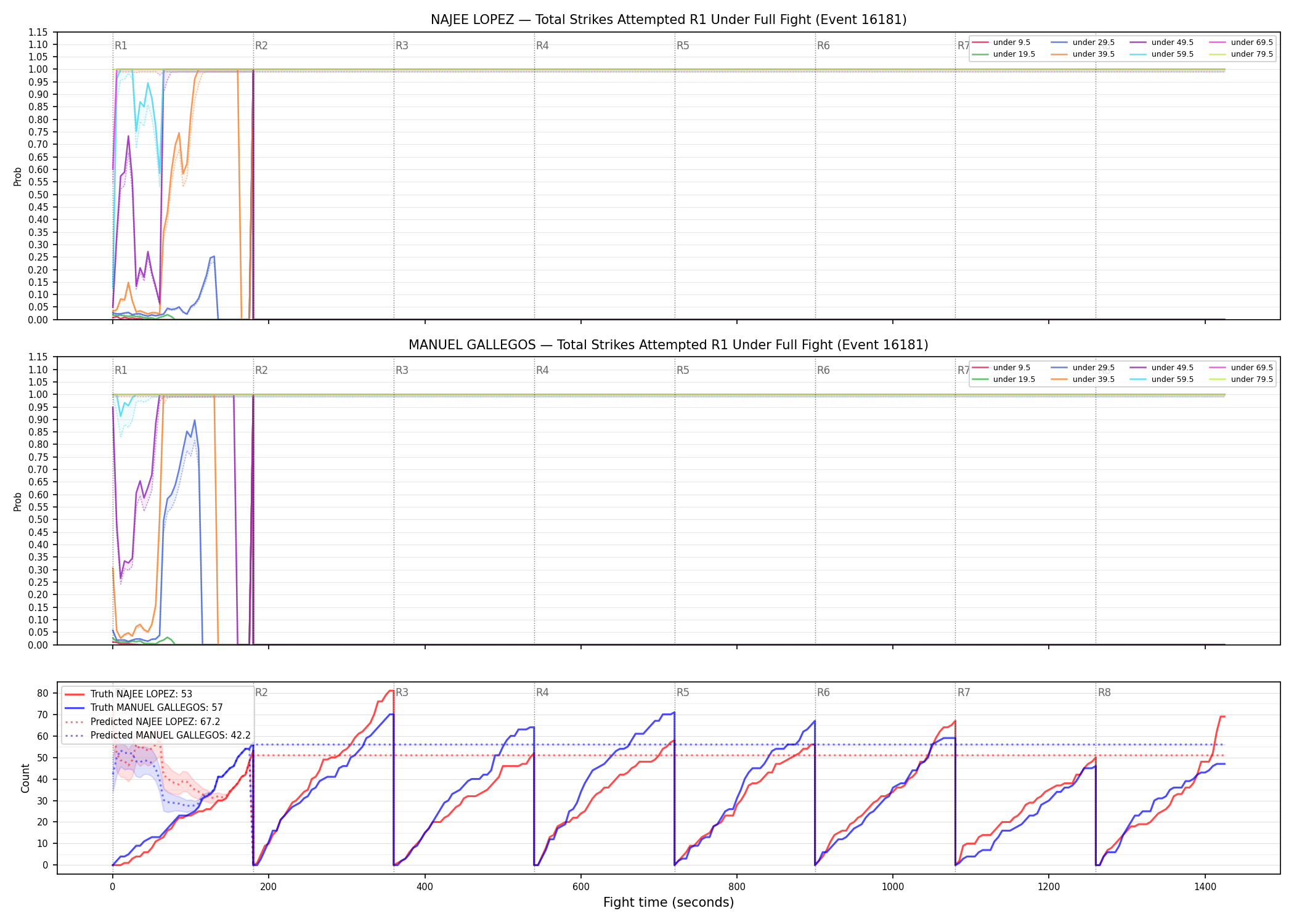
Task: Click R5 marker in Manuel Gallegos chart
Action: (683, 370)
